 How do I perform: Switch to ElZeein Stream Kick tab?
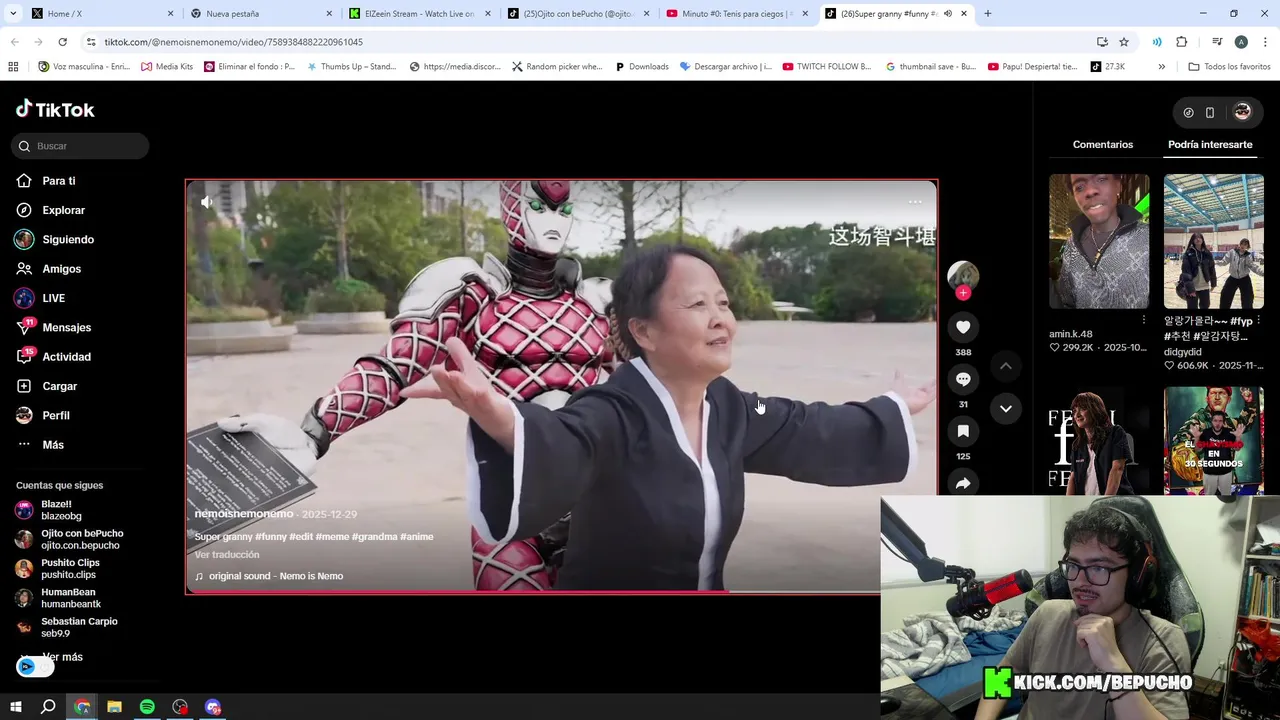pyautogui.click(x=419, y=14)
